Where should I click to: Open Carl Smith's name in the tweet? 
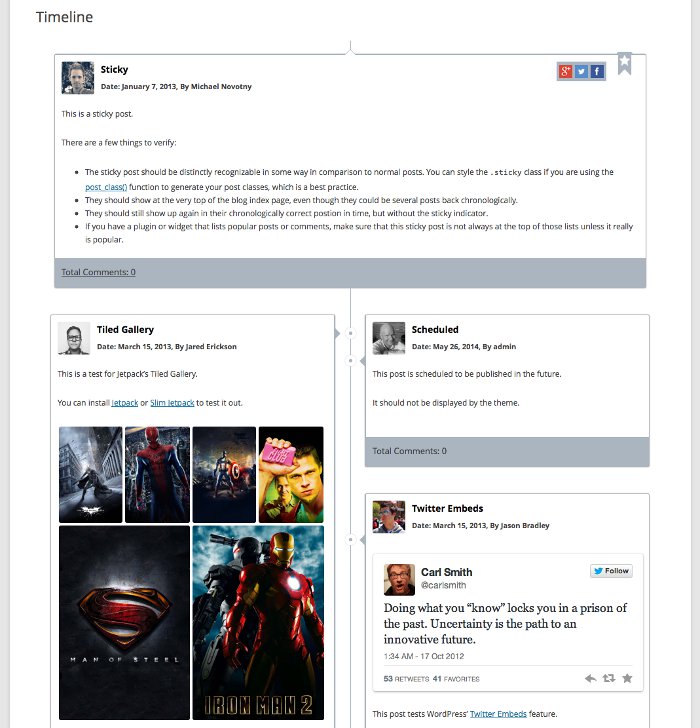(x=447, y=572)
